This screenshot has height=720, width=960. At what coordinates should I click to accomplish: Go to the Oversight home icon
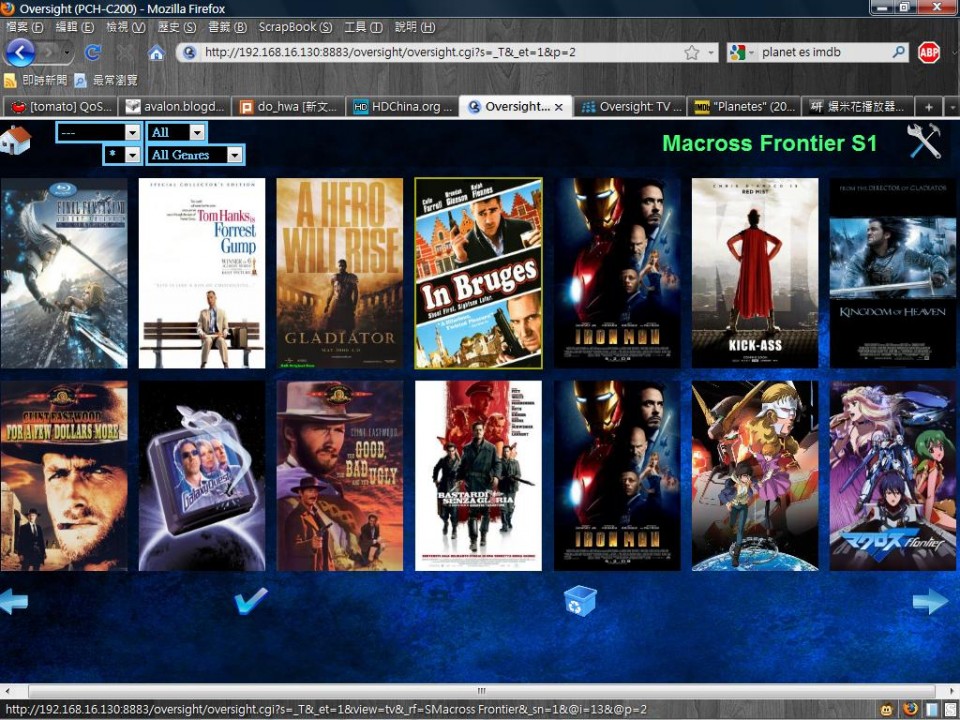(15, 140)
